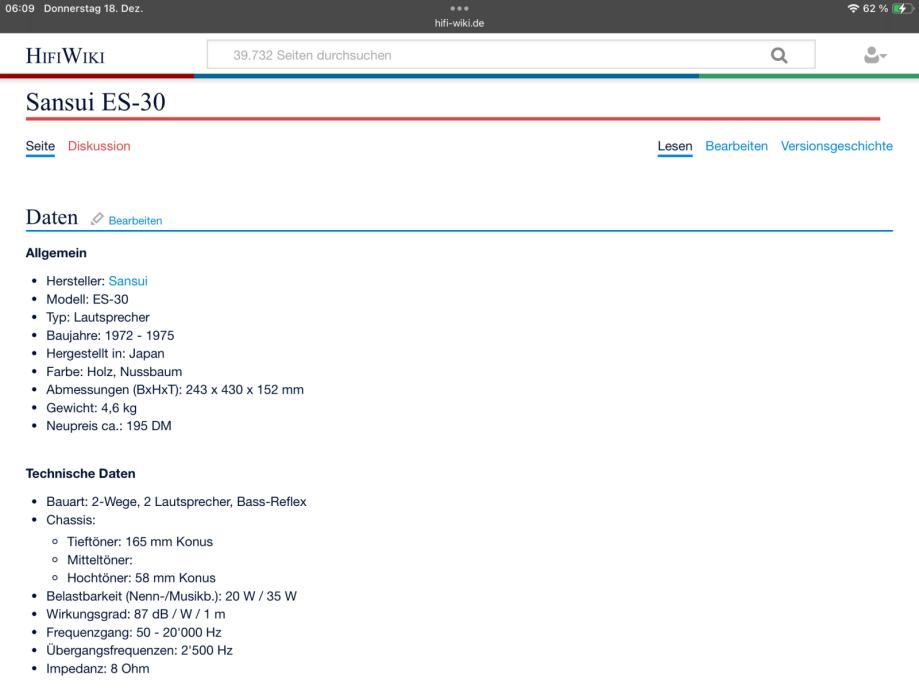Click 'Wirkungsgrad: 87 dB / W / 1 m'
919x690 pixels.
136,614
